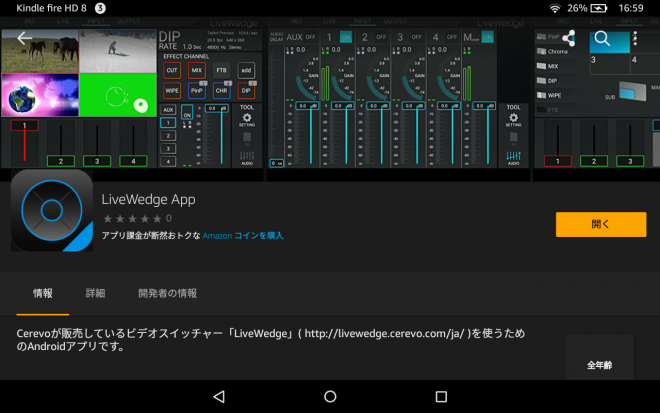This screenshot has height=413, width=660.
Task: Go back using the top-left arrow
Action: click(x=24, y=38)
